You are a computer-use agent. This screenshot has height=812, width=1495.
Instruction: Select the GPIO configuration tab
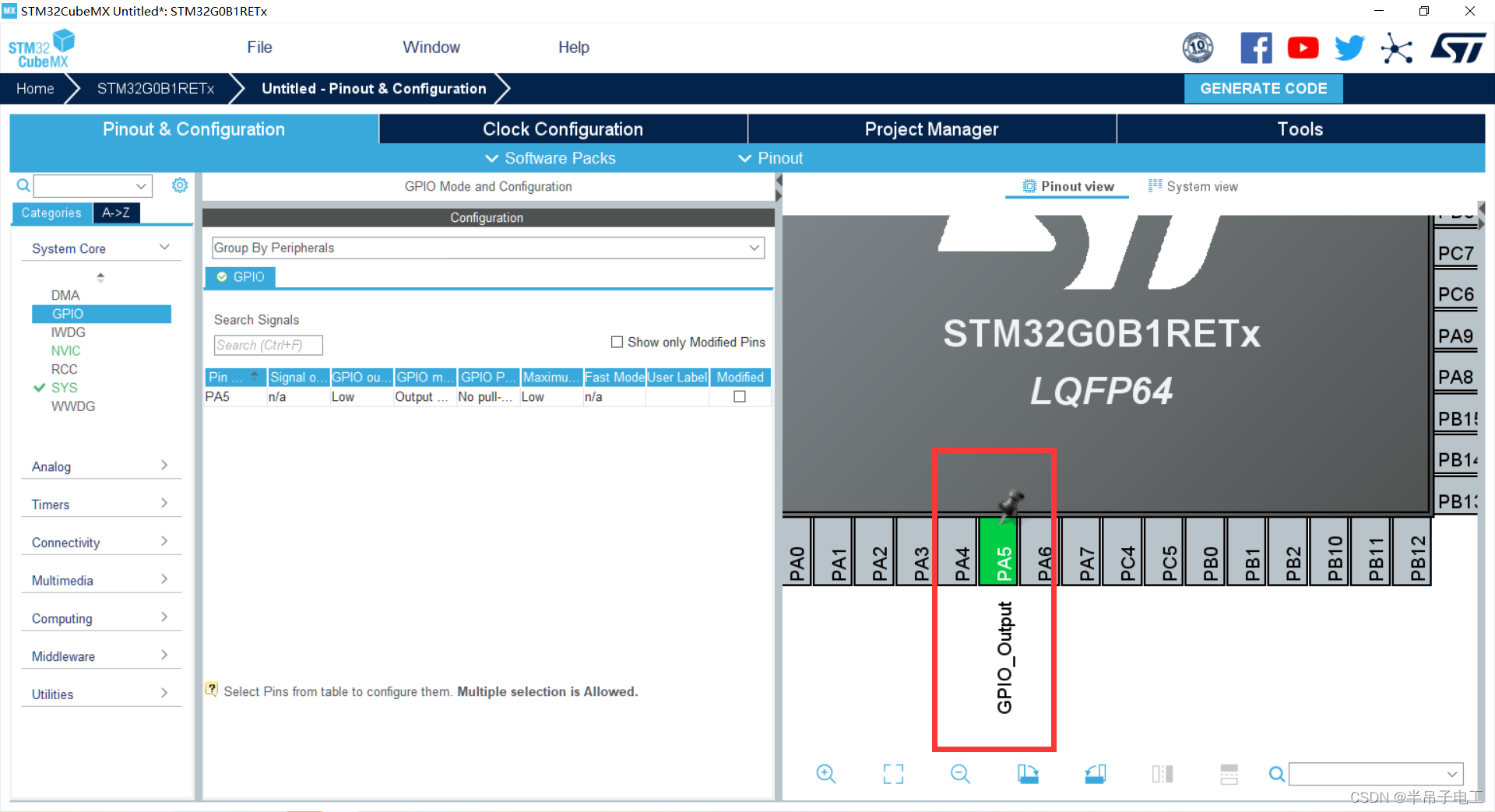pos(241,277)
